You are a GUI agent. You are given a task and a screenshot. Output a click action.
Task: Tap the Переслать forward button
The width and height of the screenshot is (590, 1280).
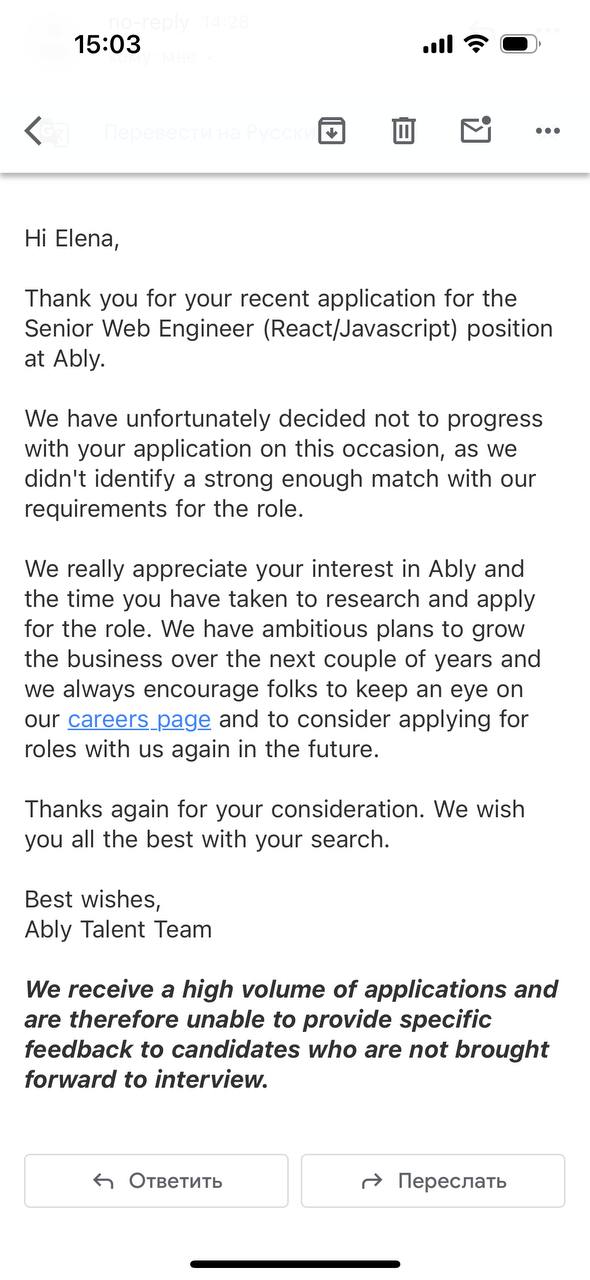click(433, 1181)
